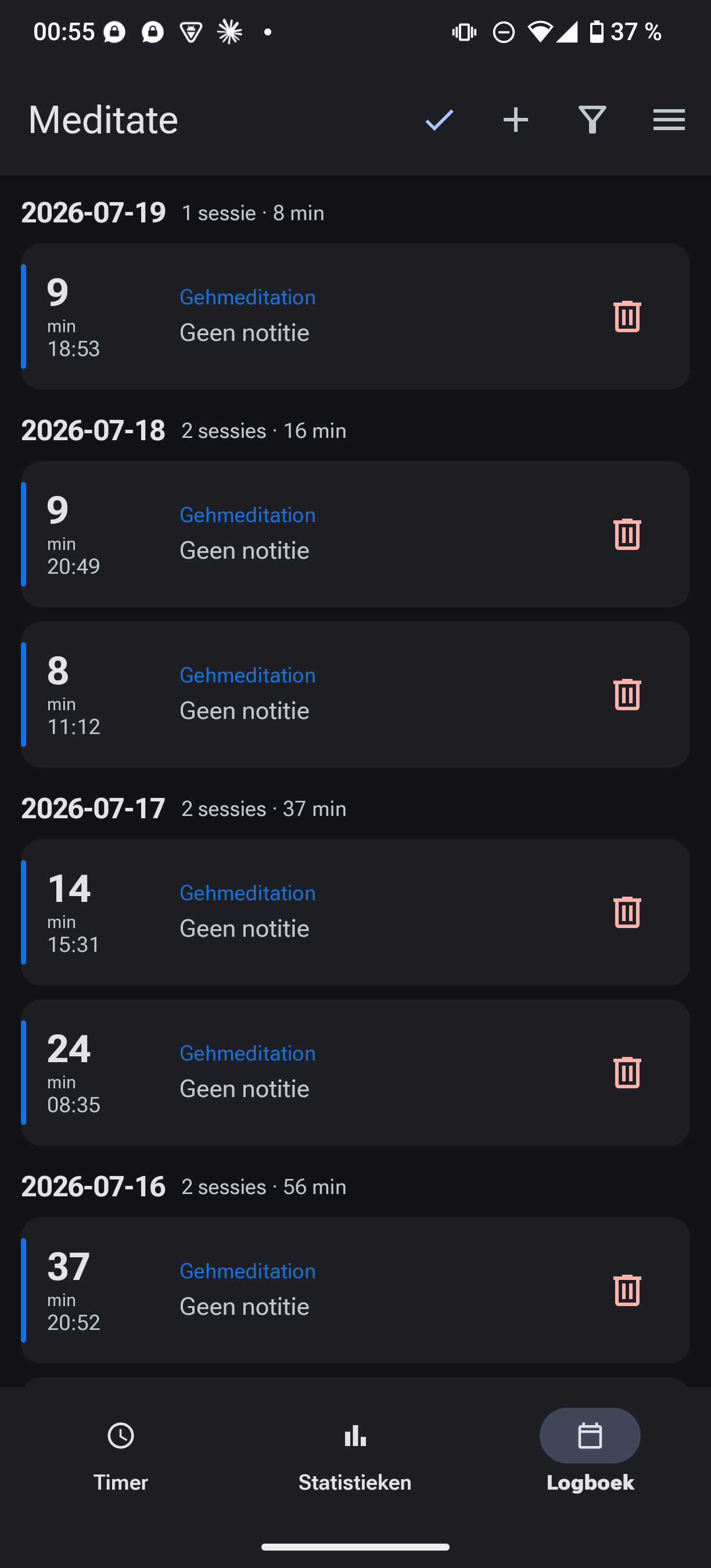Open the 9 min session card at 18:53
Screen dimensions: 711x1568
355,317
